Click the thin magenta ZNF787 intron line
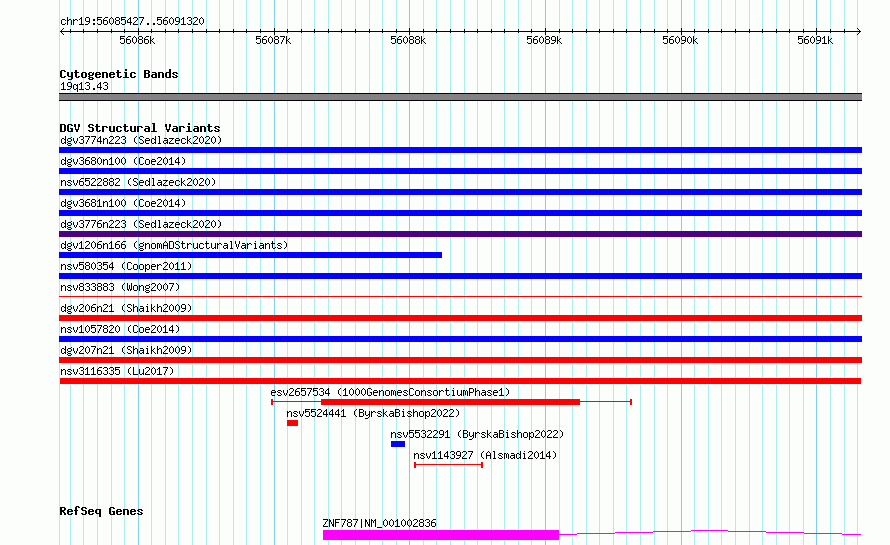The width and height of the screenshot is (890, 545). (710, 533)
